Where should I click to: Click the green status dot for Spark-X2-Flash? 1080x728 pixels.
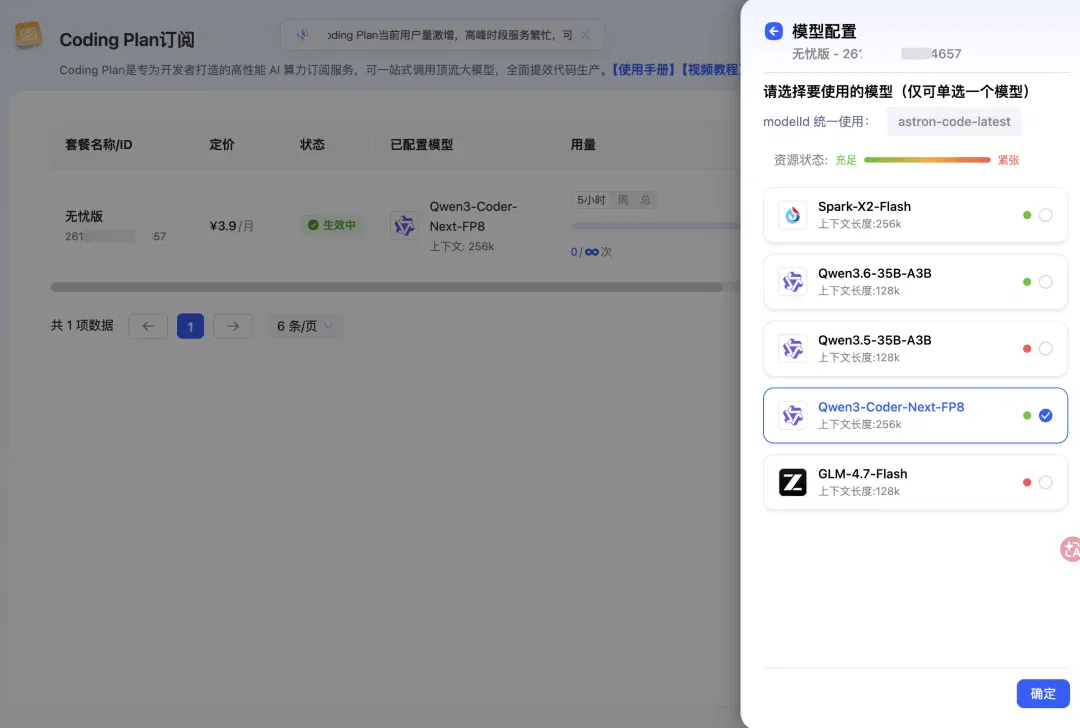(x=1027, y=215)
